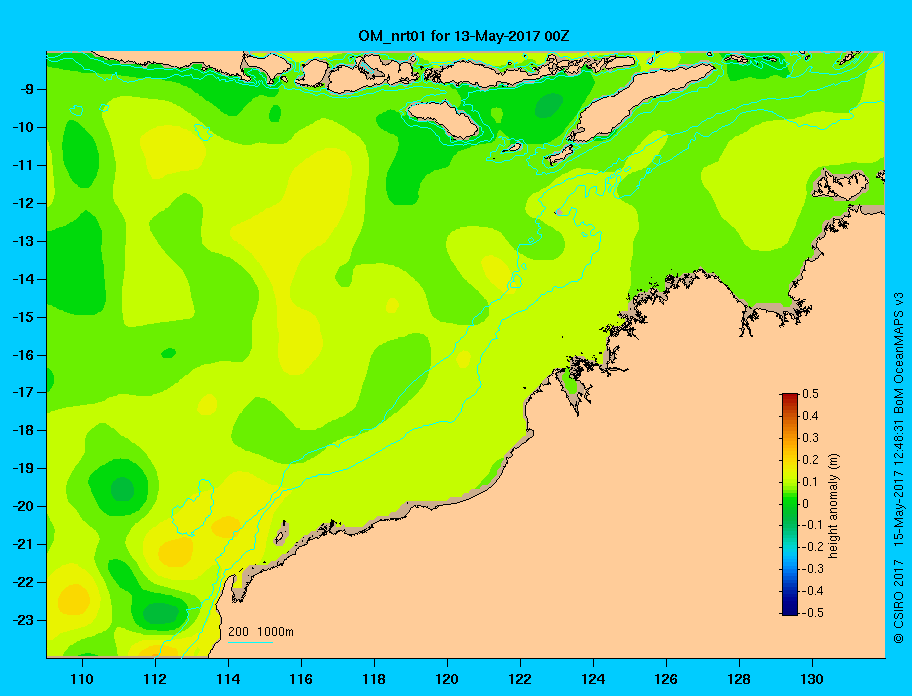The width and height of the screenshot is (912, 696).
Task: Pick longitude axis label 130
Action: tap(812, 679)
